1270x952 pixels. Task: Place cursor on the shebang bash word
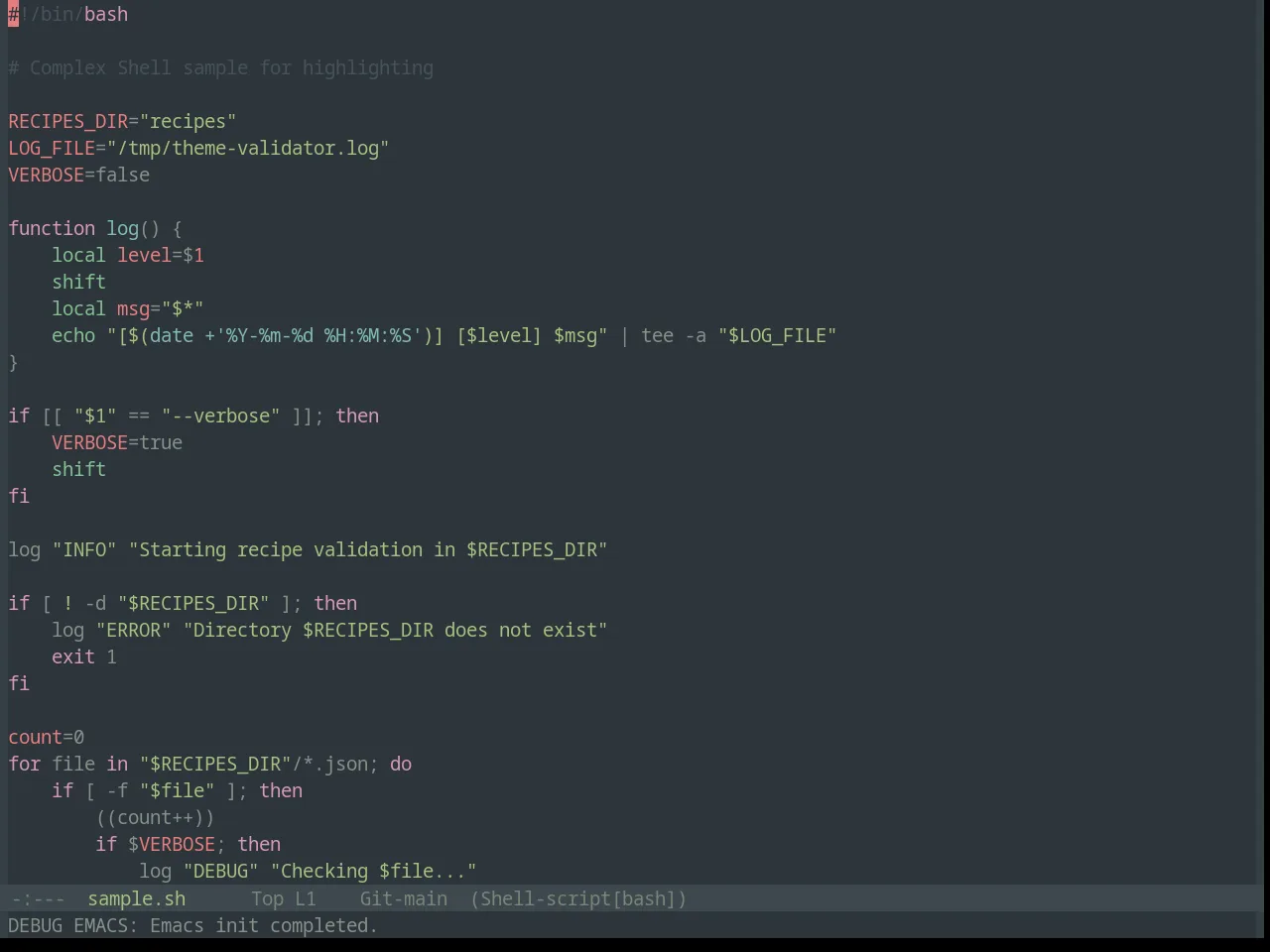click(x=106, y=14)
